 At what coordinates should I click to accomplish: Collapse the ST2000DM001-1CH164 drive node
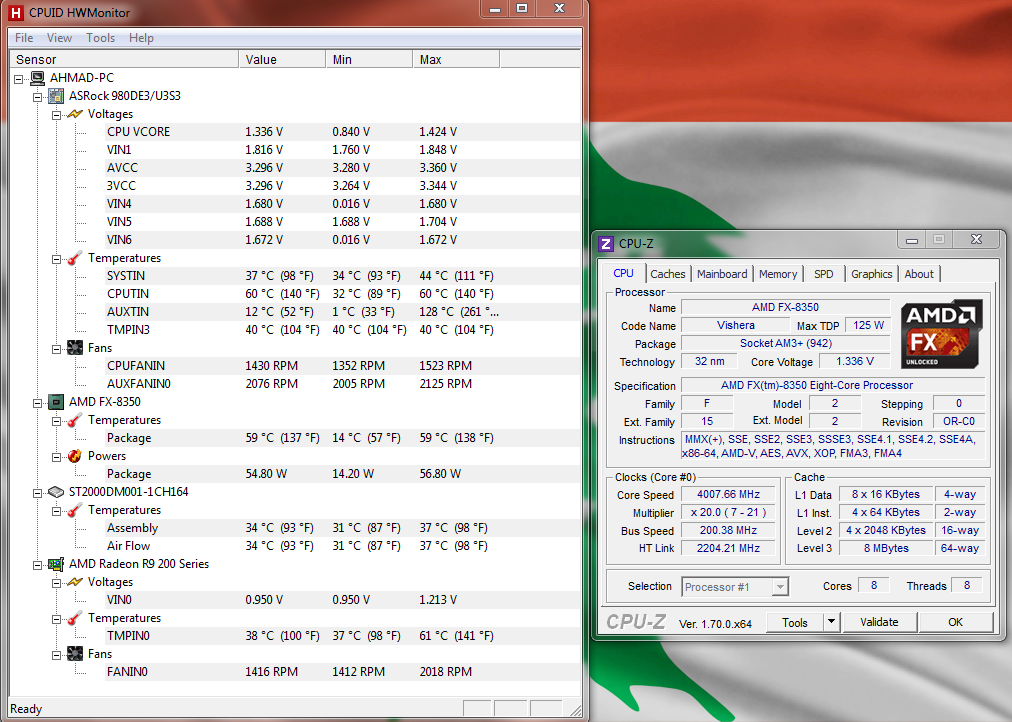[x=37, y=493]
